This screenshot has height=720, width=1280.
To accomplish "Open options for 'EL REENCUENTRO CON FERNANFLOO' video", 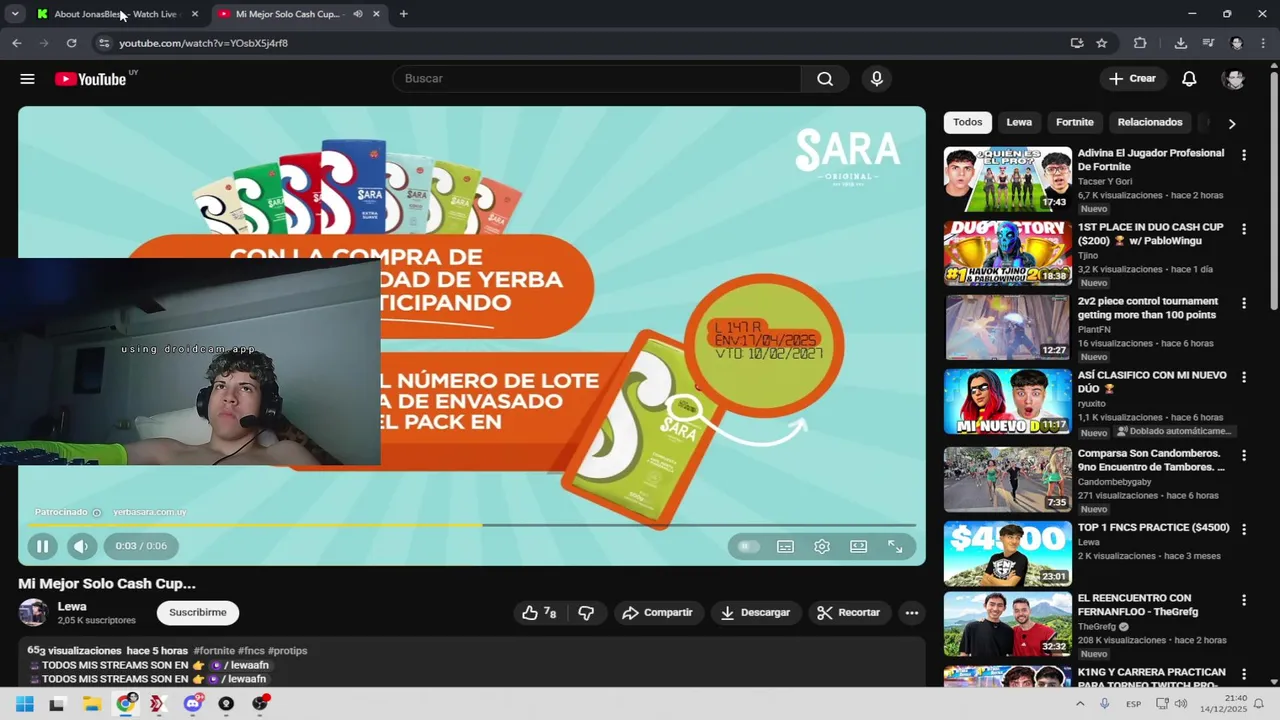I will [1244, 600].
